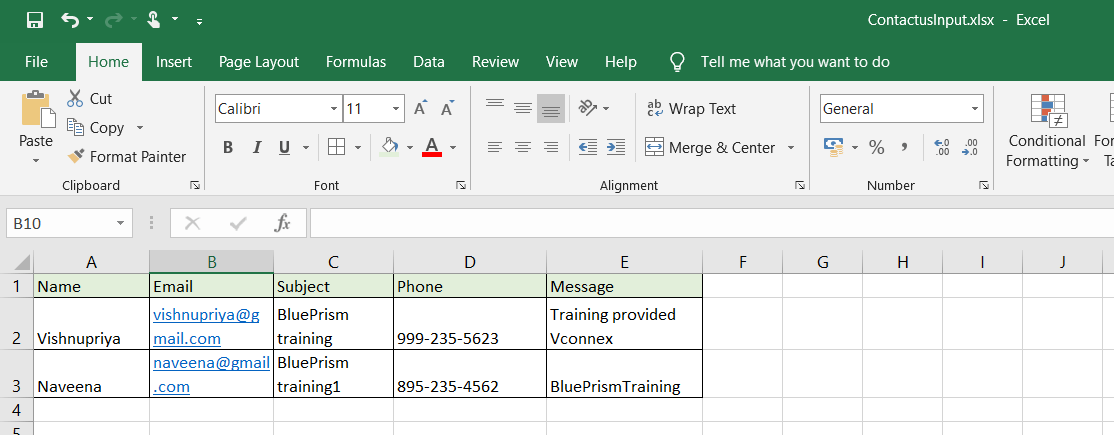Open the vishnupriya@gmail.com email link
1114x435 pixels.
point(206,326)
